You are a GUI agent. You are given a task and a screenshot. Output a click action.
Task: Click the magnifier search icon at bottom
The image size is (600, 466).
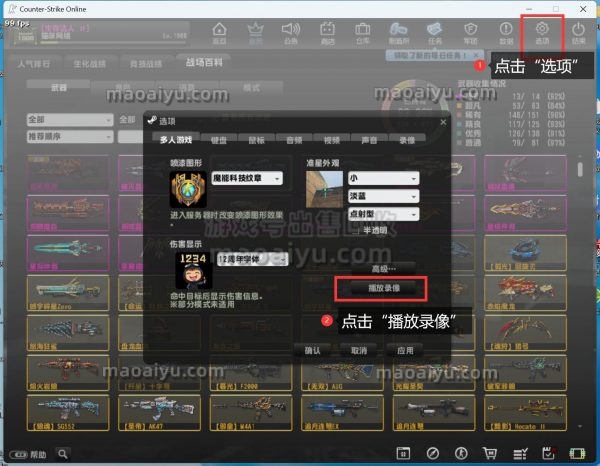click(63, 454)
